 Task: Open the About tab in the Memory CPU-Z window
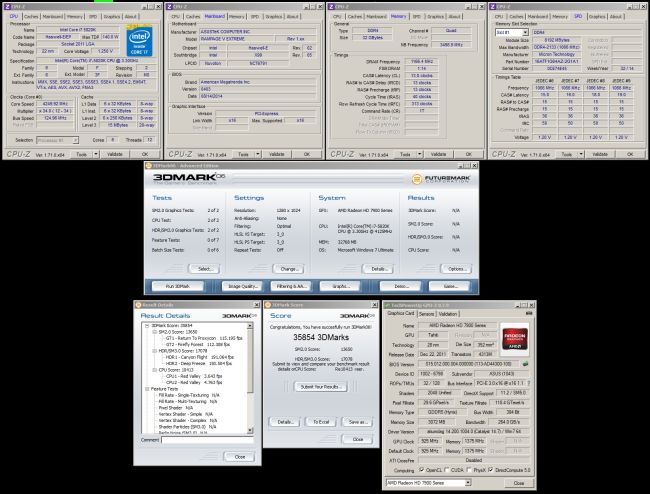tap(454, 17)
